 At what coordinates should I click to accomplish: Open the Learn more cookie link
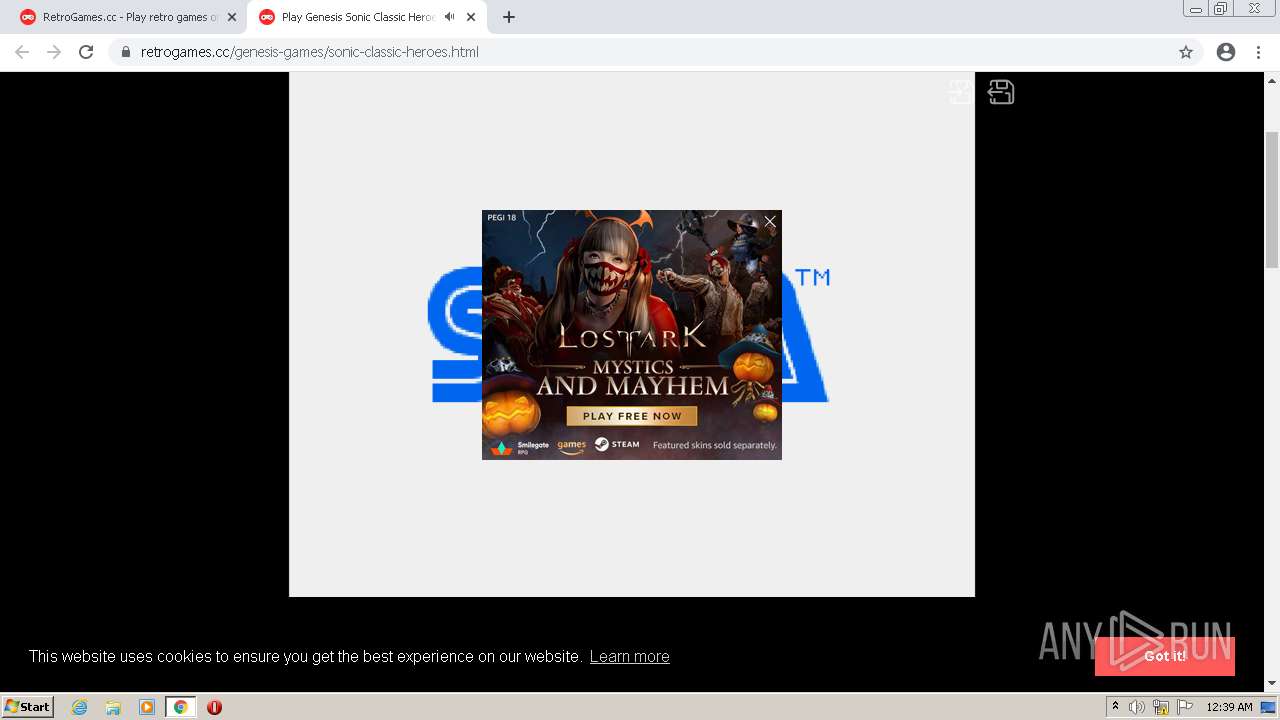[x=629, y=656]
